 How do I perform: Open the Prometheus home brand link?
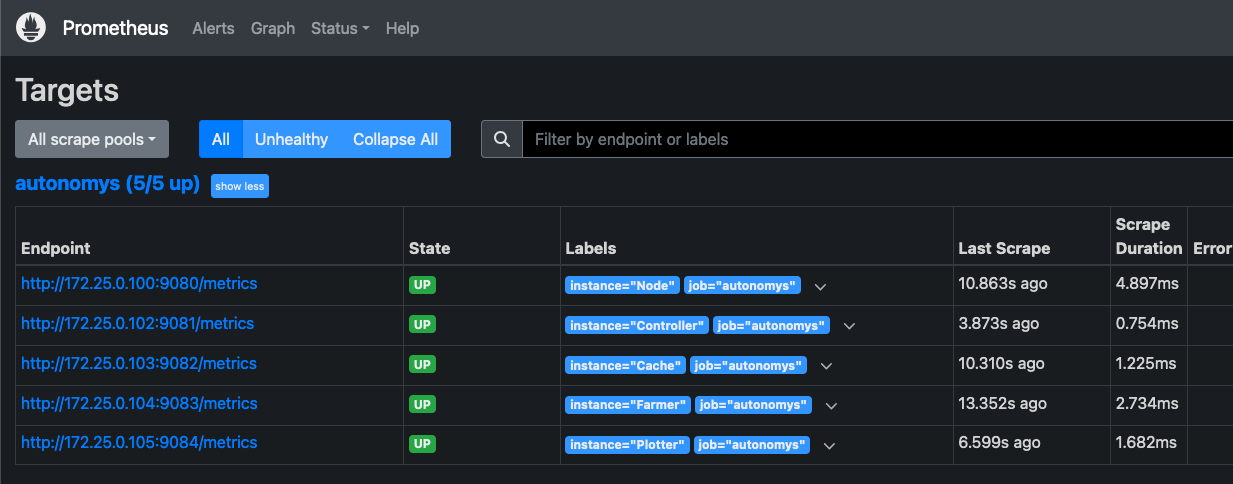pos(115,28)
